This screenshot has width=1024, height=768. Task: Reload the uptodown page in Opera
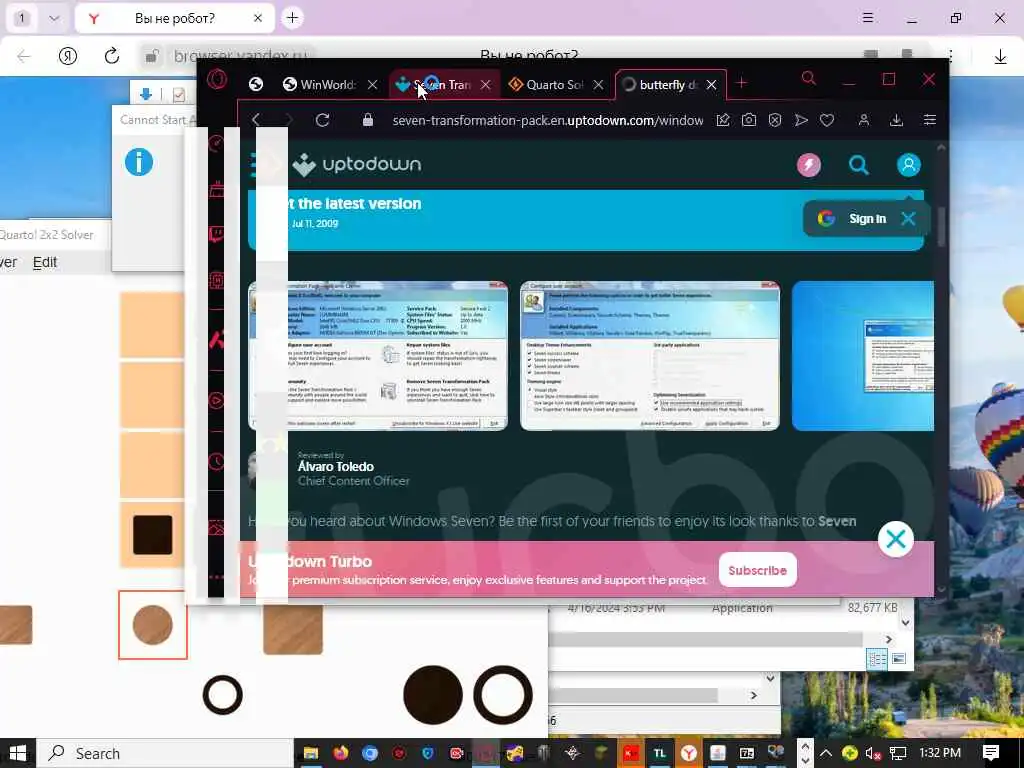(x=322, y=120)
